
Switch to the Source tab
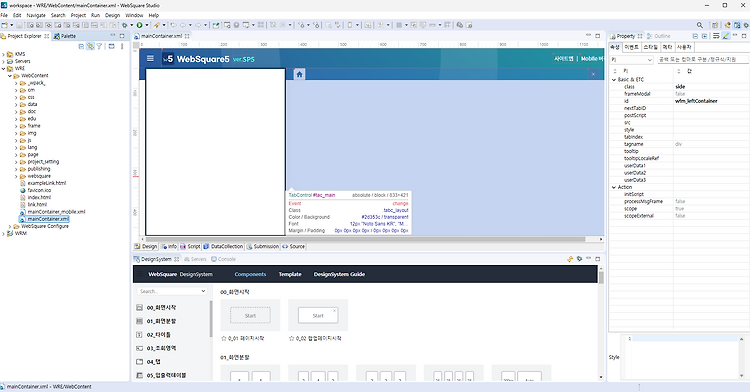tap(293, 246)
